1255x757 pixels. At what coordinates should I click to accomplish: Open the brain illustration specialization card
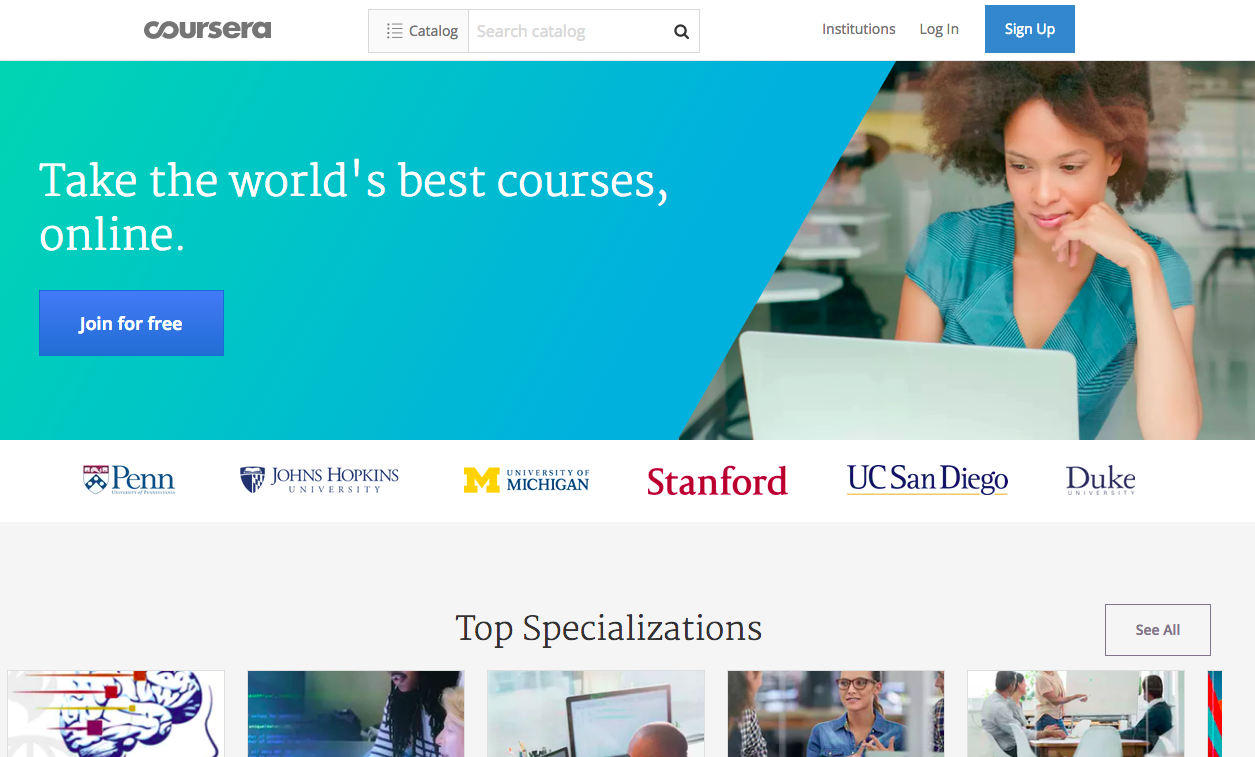coord(116,713)
